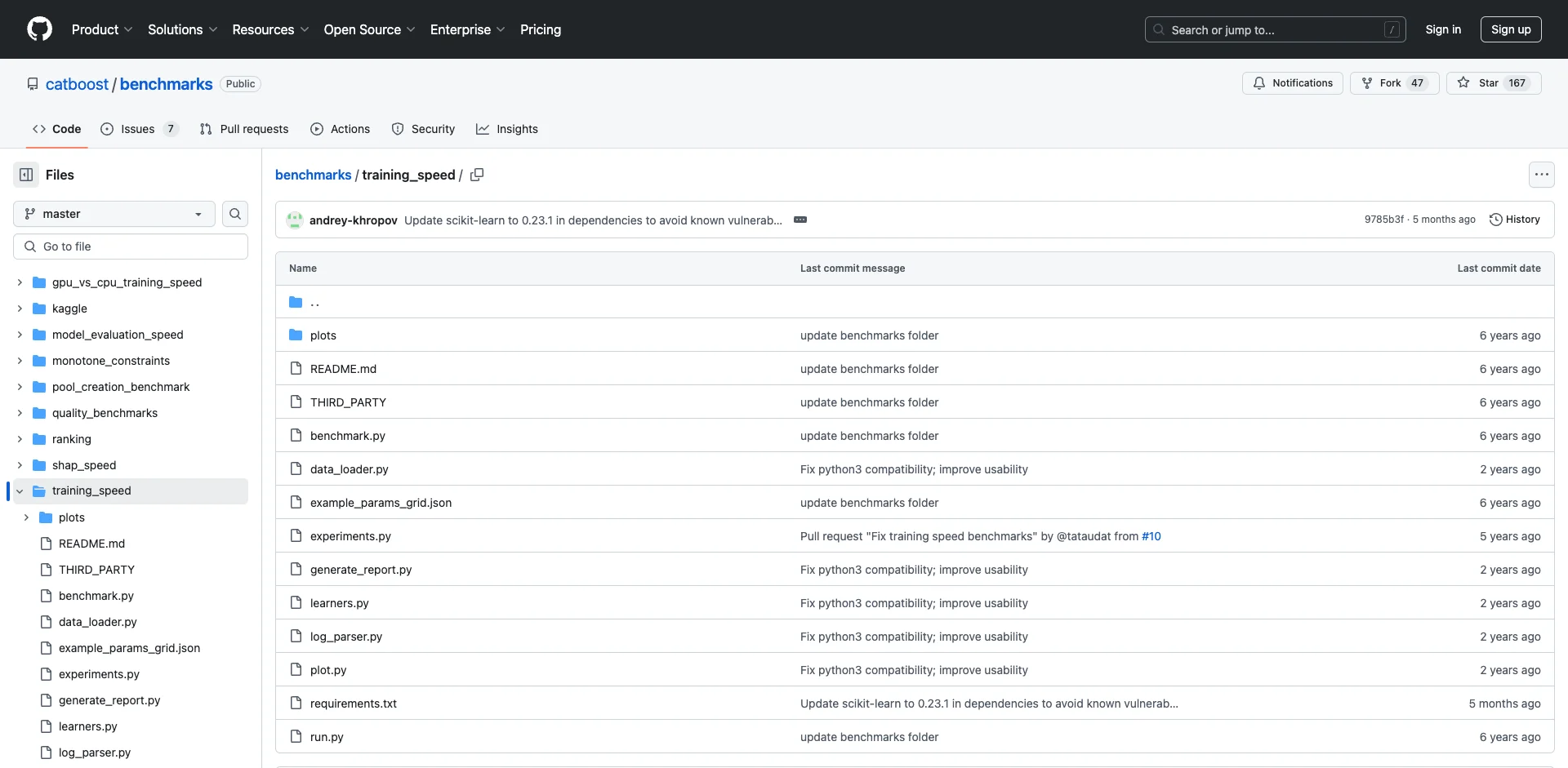Viewport: 1568px width, 768px height.
Task: Open the Solutions navigation dropdown
Action: (x=182, y=29)
